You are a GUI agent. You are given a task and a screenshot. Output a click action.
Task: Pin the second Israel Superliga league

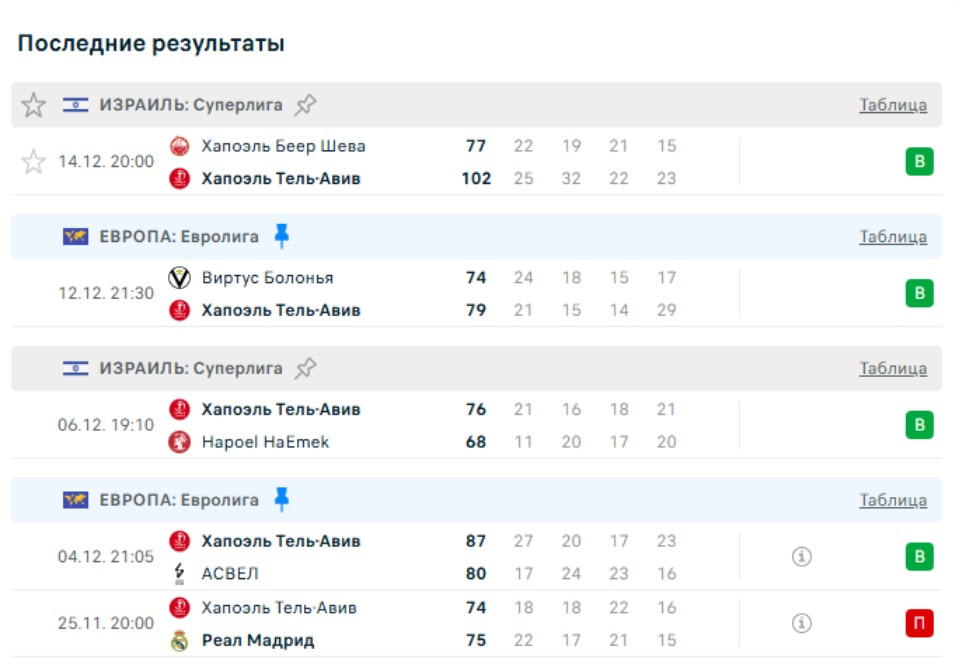(x=306, y=368)
